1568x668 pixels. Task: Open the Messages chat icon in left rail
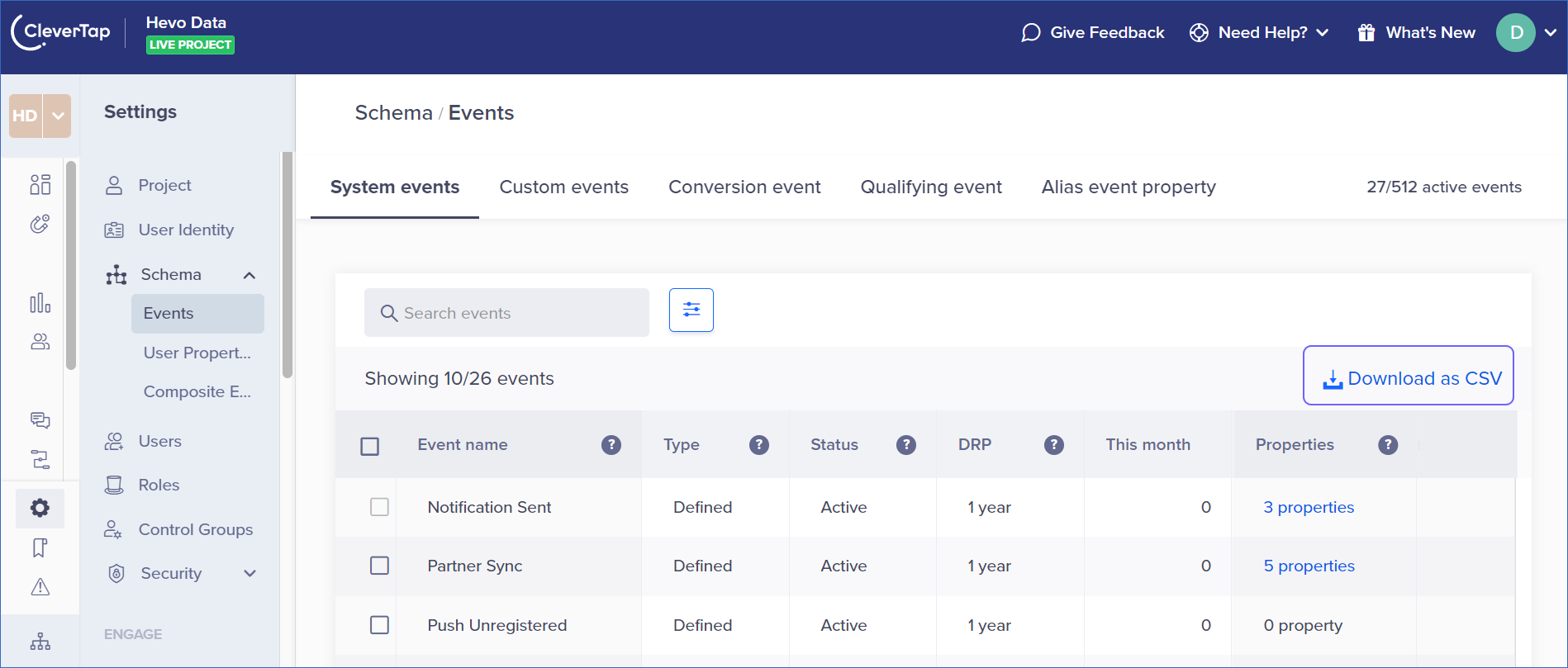tap(40, 420)
